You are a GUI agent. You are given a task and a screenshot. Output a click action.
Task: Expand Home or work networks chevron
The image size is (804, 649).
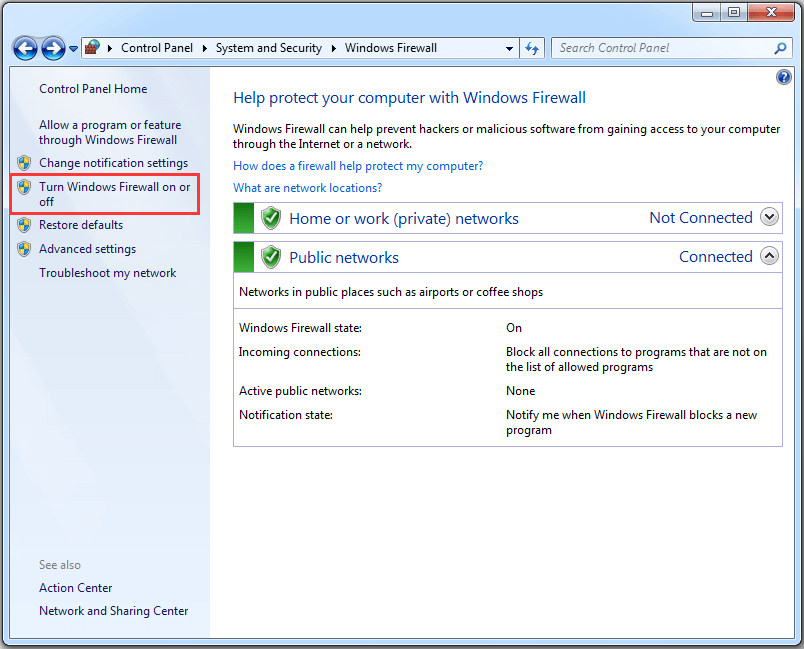pyautogui.click(x=769, y=216)
